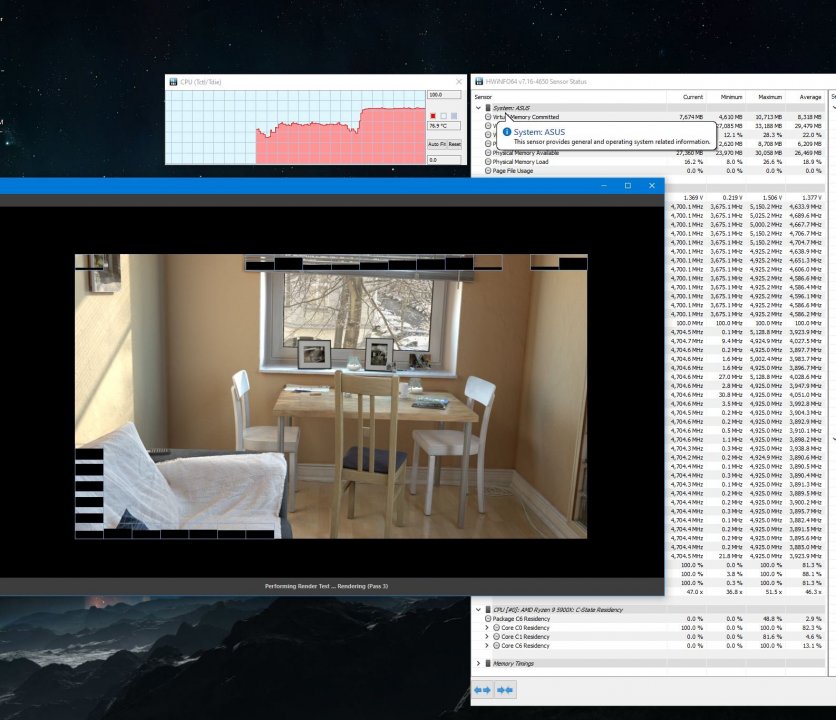Click the graph maximum value field showing 100.0
This screenshot has width=836, height=720.
pos(444,94)
